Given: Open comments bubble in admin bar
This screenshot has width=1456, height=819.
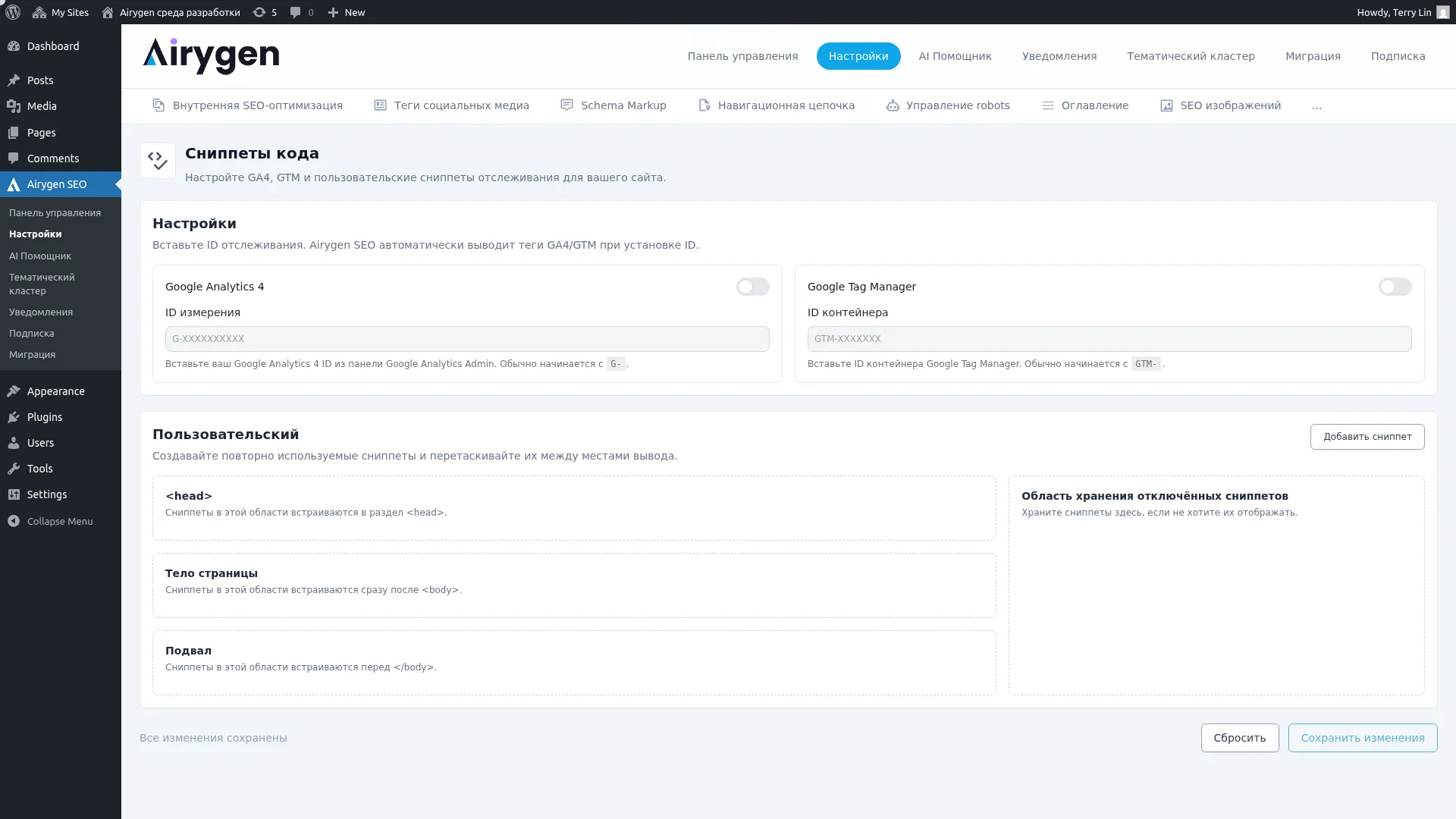Looking at the screenshot, I should 301,12.
